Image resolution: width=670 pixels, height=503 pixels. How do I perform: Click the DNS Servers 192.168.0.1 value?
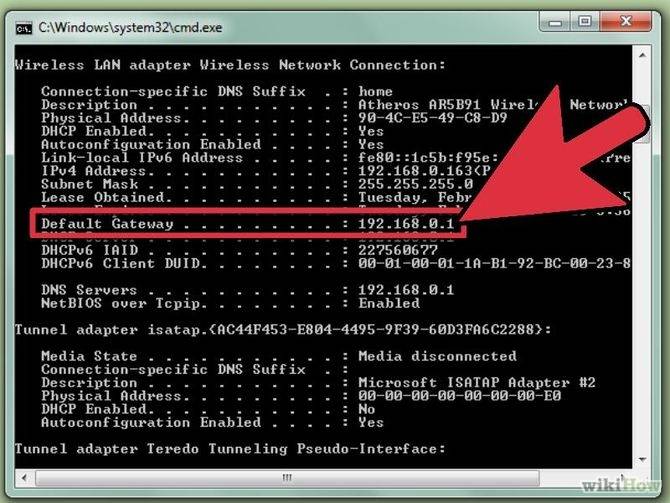pos(406,290)
